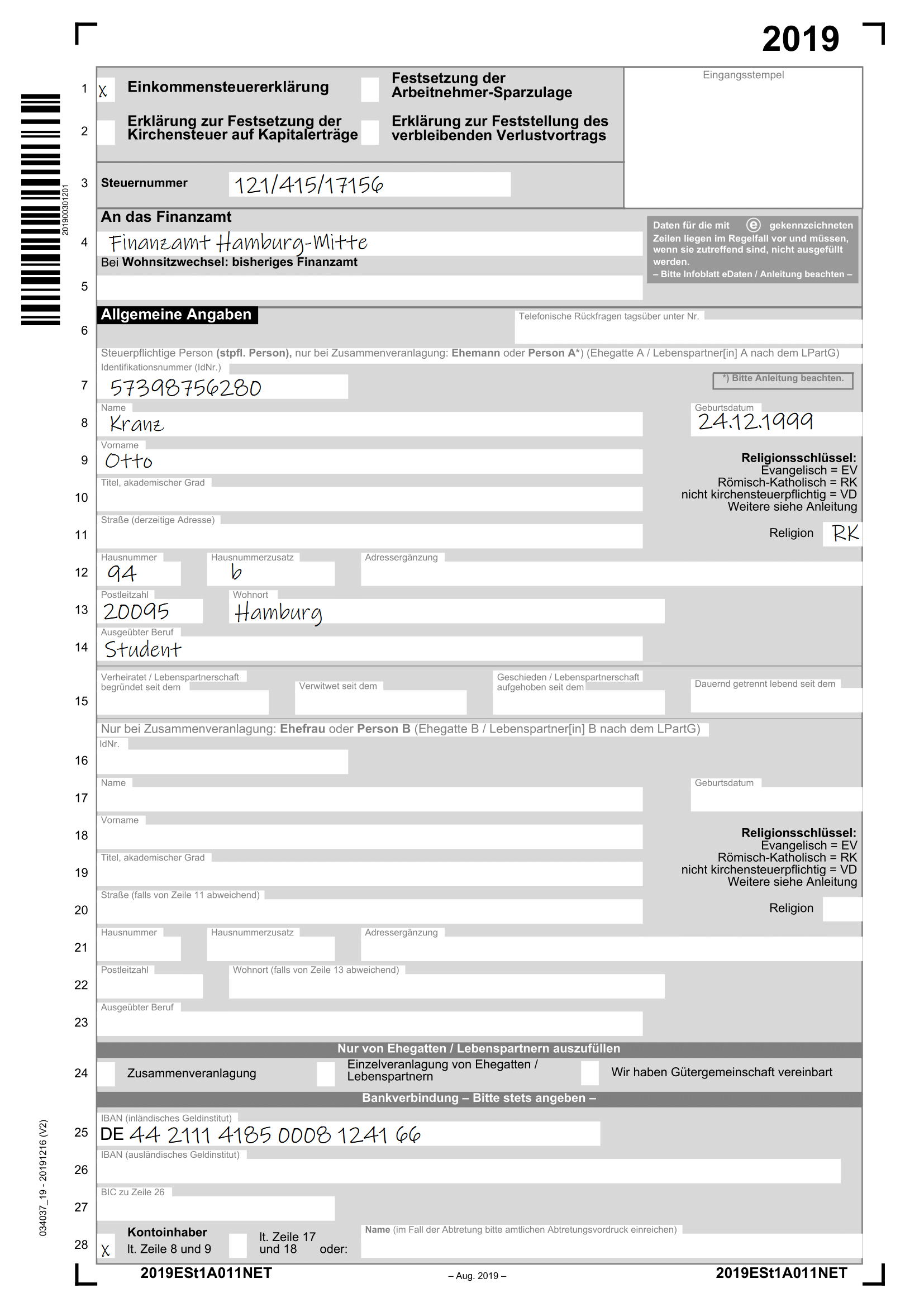924x1307 pixels.
Task: Click the Name field containing Kranz
Action: pyautogui.click(x=370, y=425)
